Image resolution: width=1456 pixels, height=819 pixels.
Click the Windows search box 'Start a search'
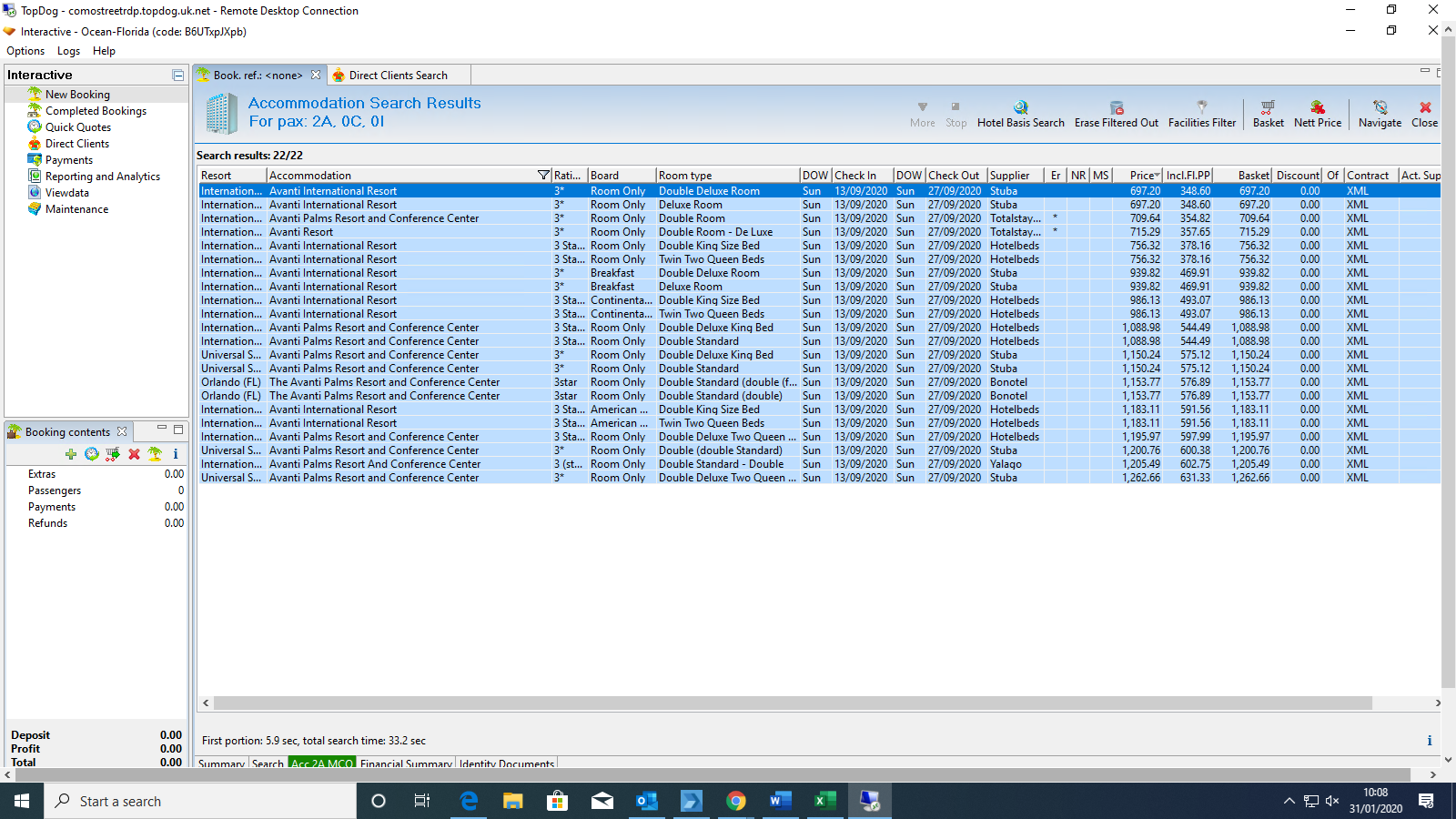[200, 801]
